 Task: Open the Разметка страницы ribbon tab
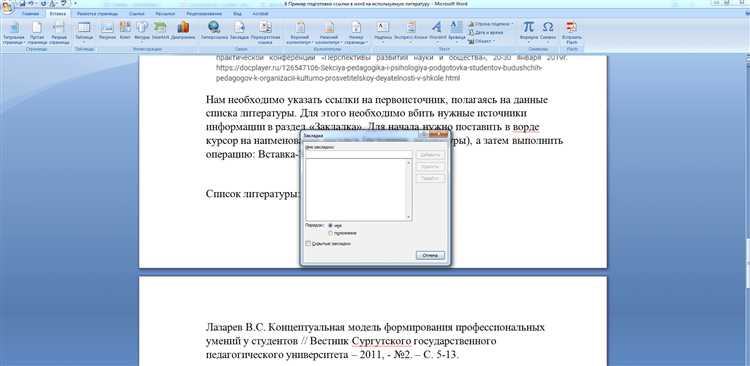[x=97, y=14]
